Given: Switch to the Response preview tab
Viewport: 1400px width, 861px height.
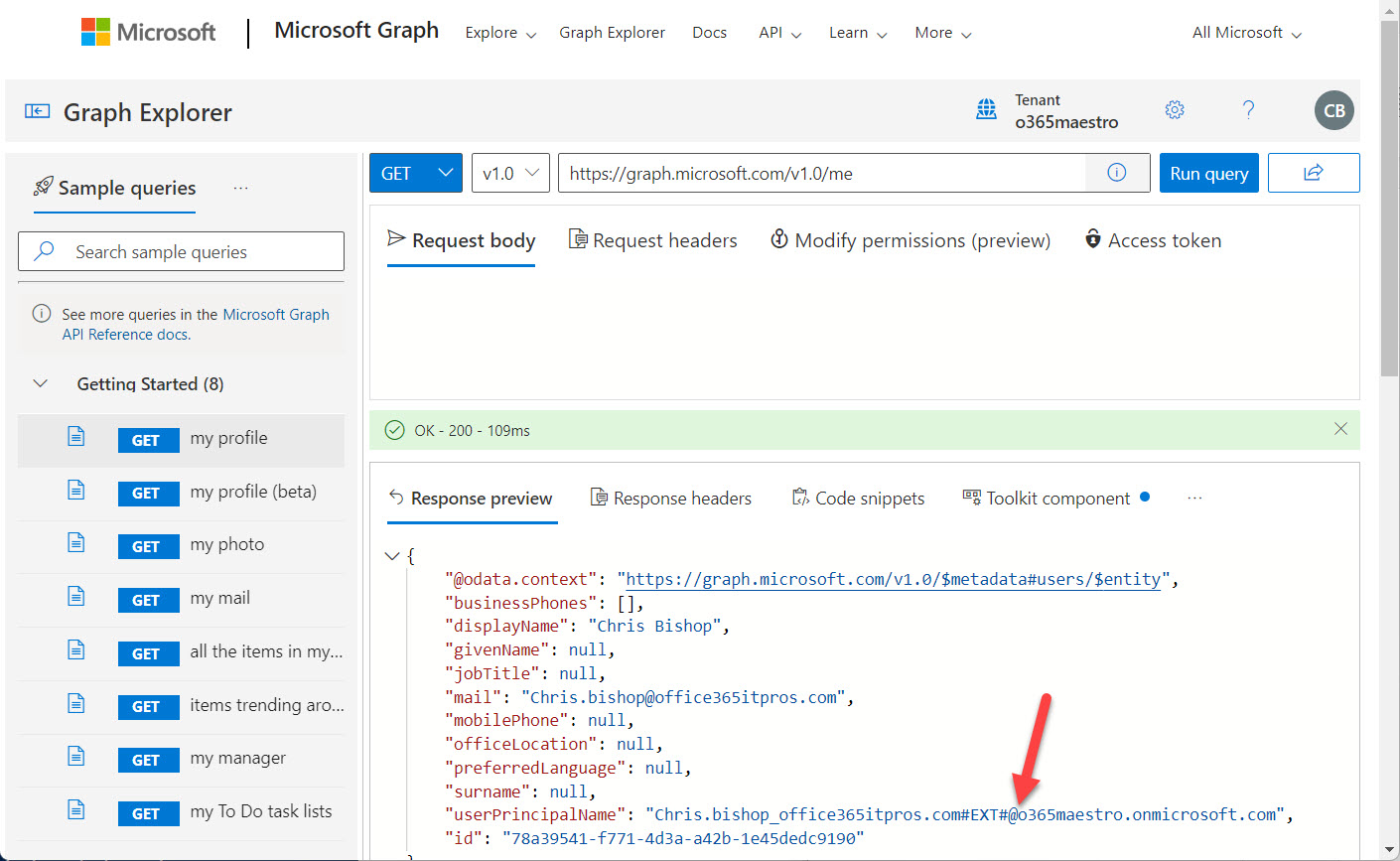Looking at the screenshot, I should 471,498.
